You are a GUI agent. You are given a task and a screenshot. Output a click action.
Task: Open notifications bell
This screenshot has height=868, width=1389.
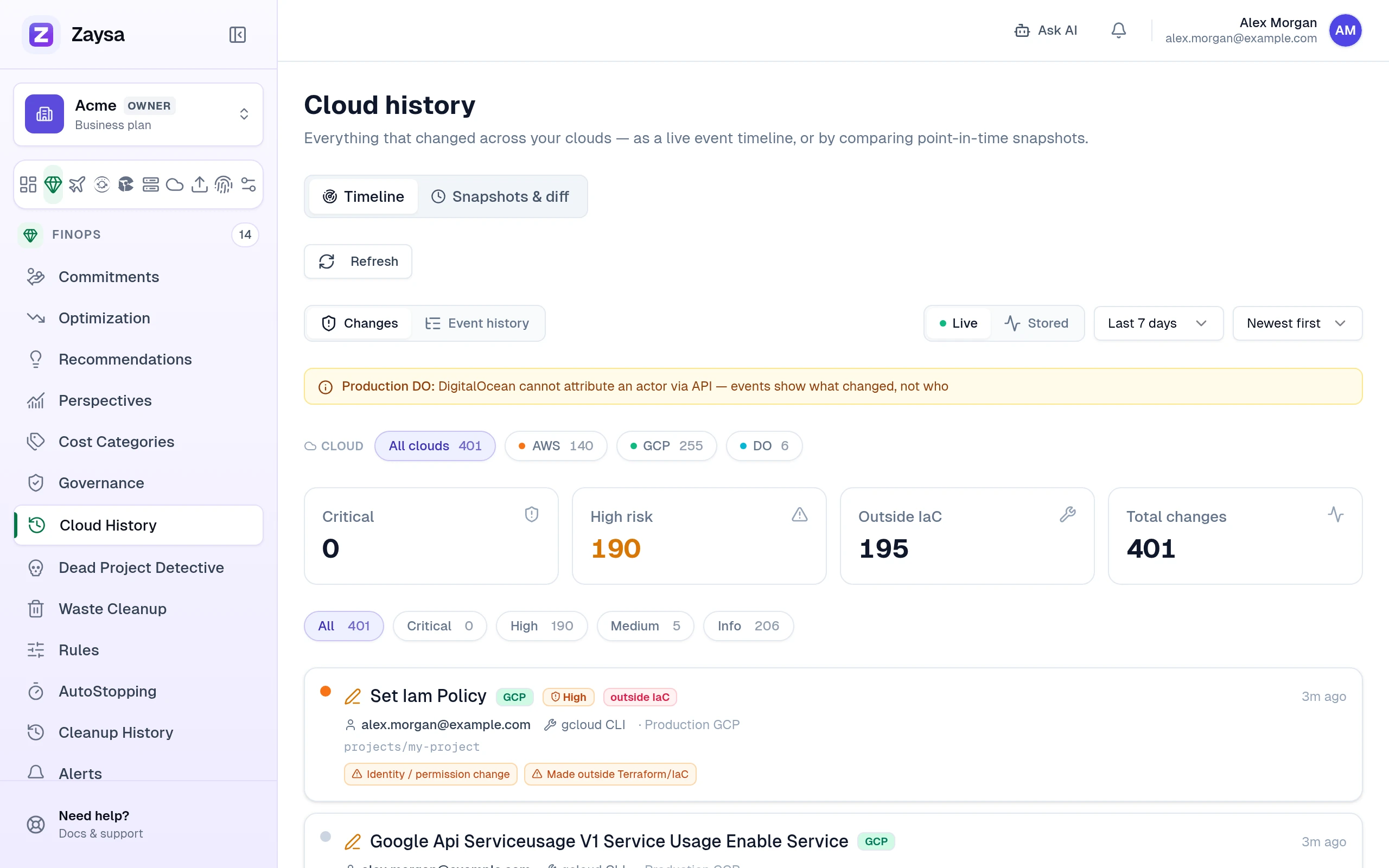pyautogui.click(x=1118, y=30)
